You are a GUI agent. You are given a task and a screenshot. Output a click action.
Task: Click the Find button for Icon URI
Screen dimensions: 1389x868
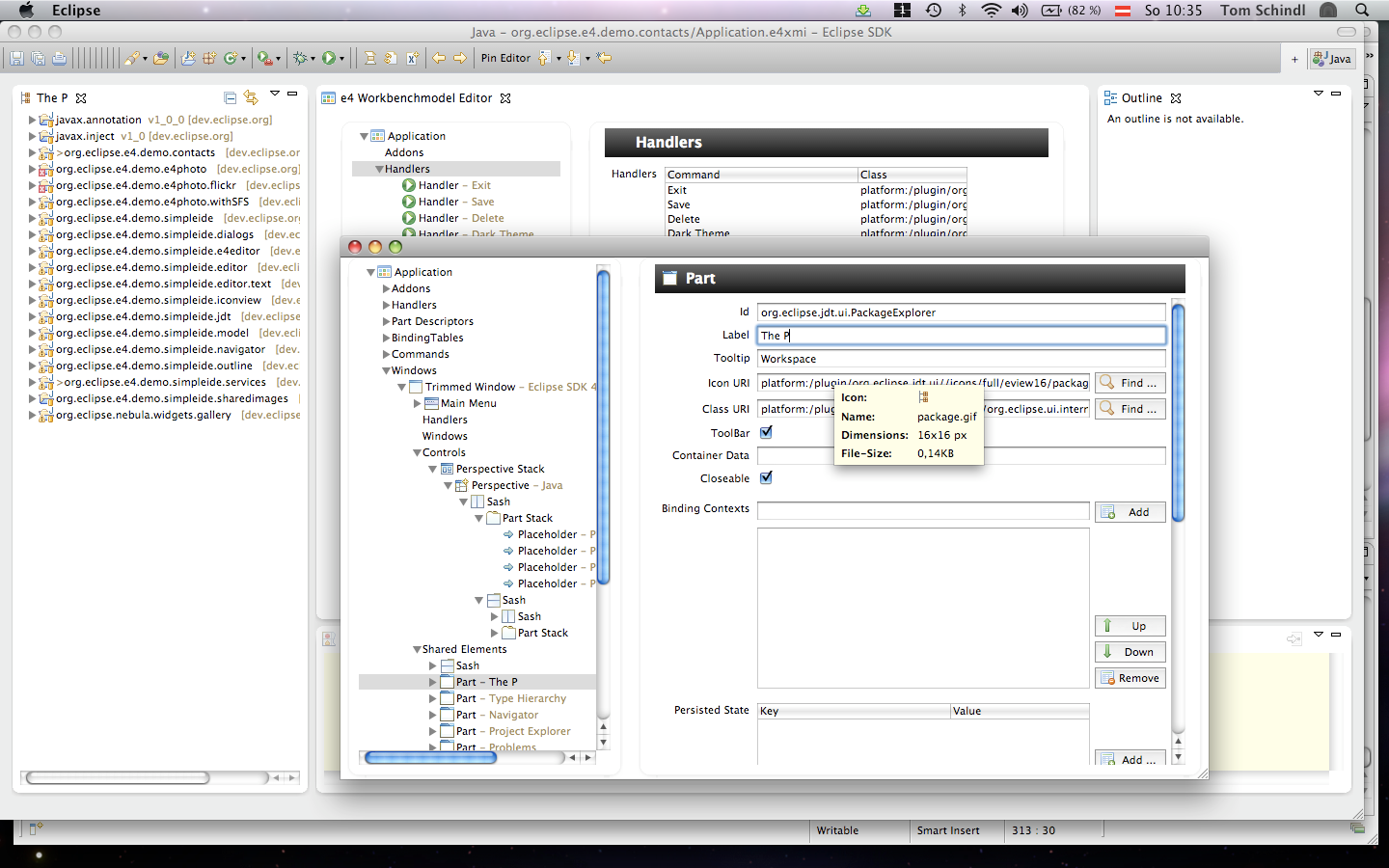(x=1130, y=383)
